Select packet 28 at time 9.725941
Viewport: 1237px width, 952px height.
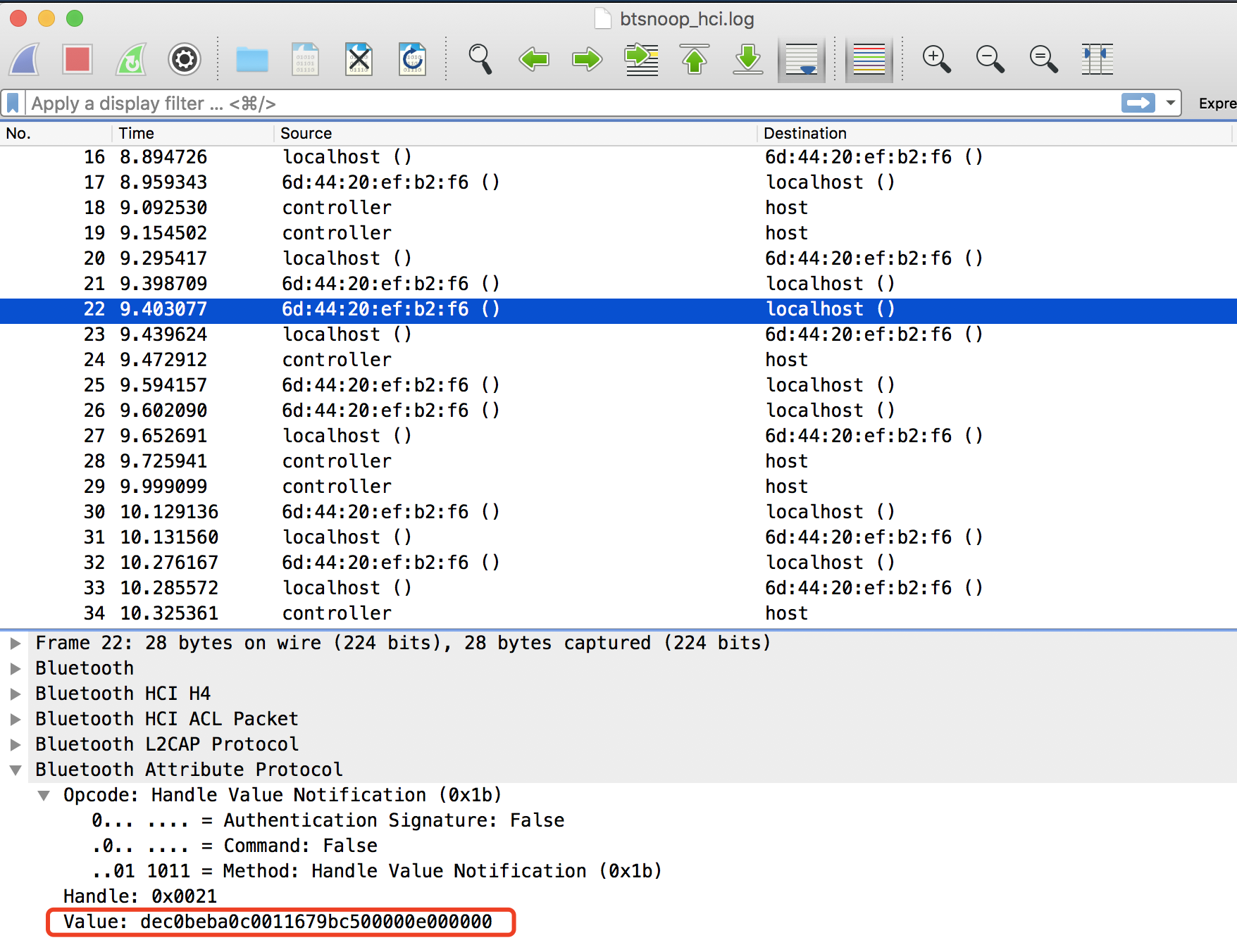(618, 461)
